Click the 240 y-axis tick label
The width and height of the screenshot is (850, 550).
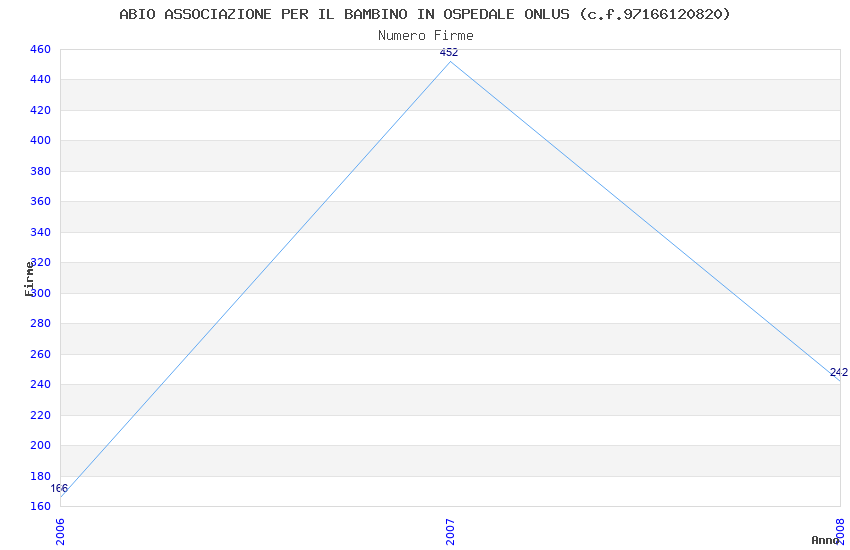[40, 384]
